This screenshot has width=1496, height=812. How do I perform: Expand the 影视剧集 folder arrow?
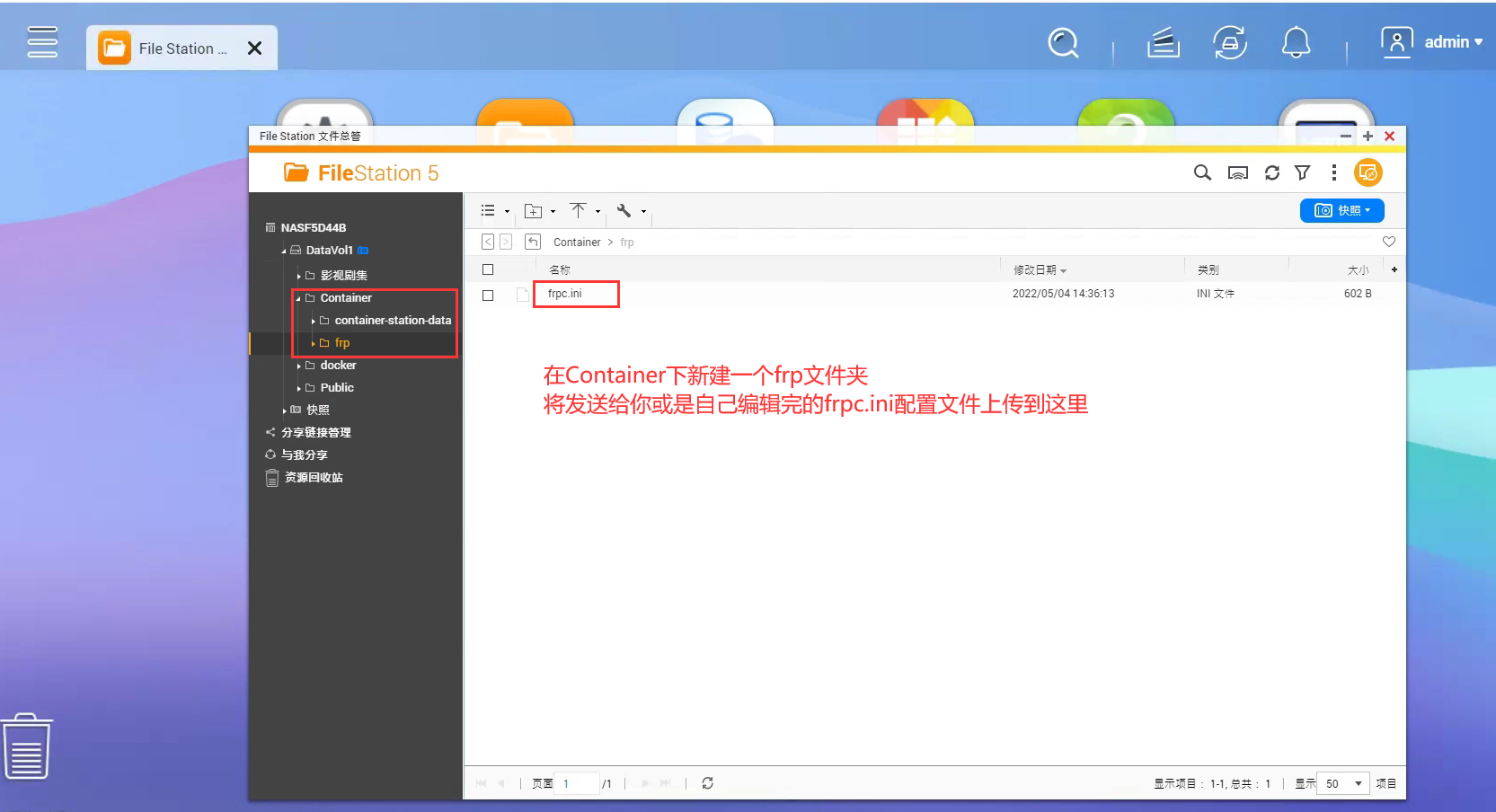(298, 276)
